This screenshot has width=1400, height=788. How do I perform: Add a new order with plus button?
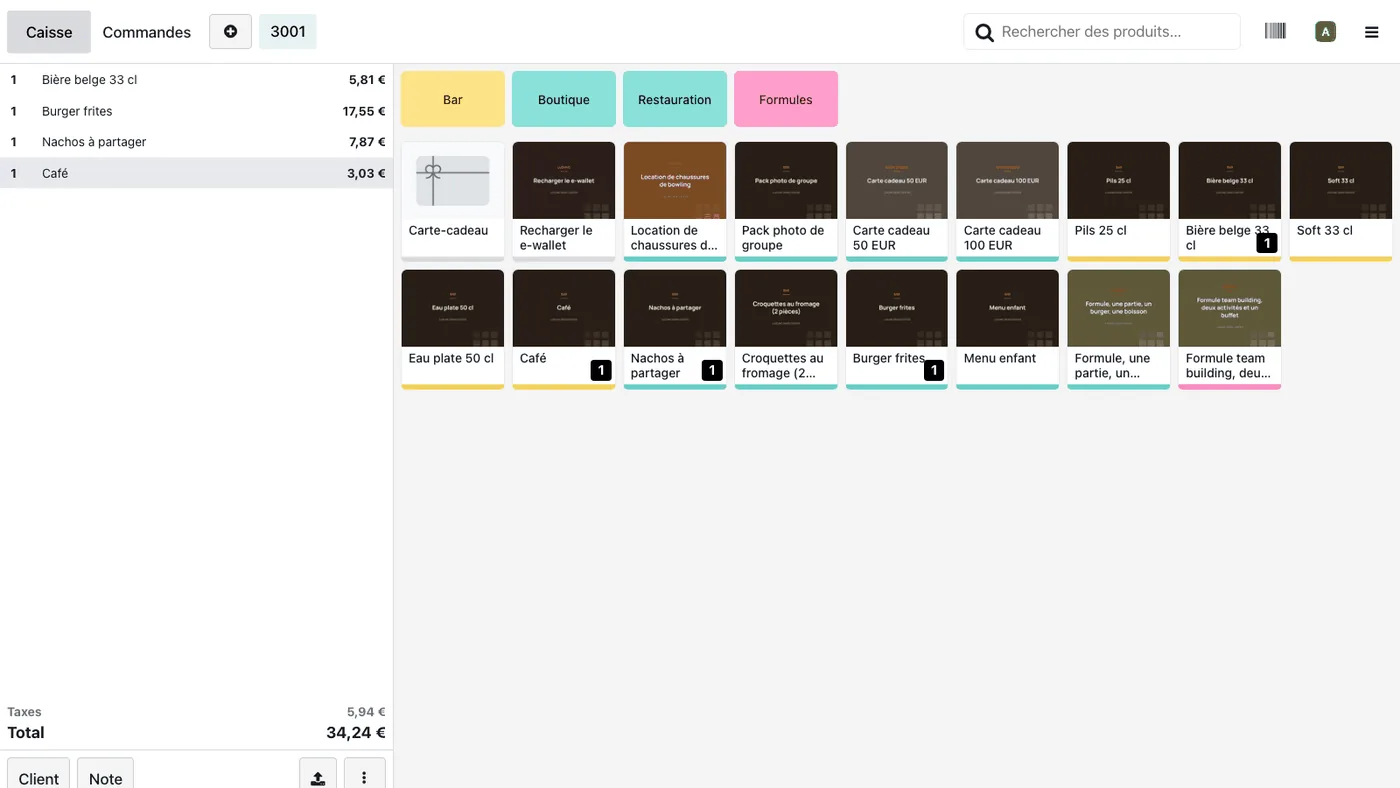(230, 31)
